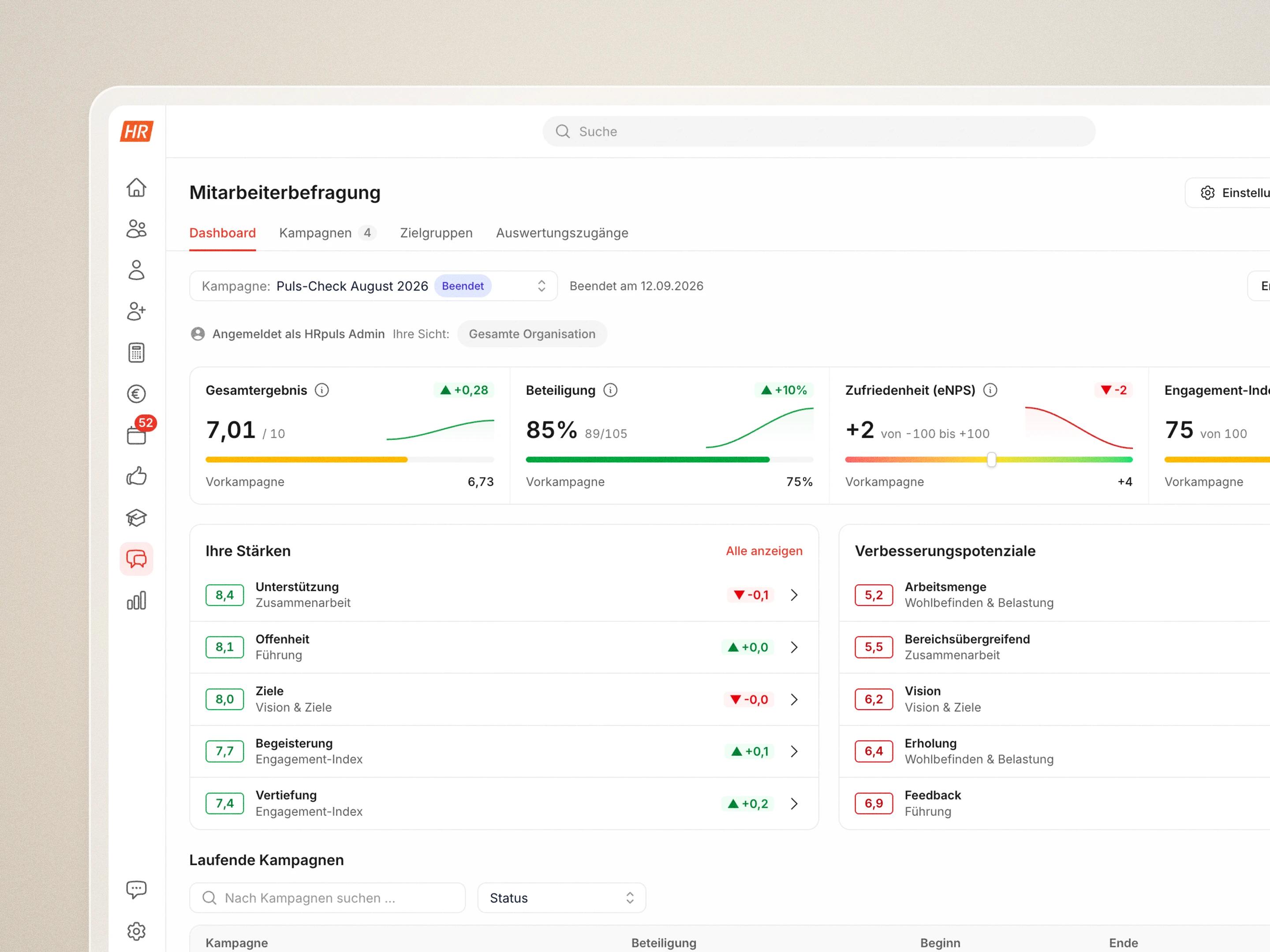Open the home sidebar icon

[137, 188]
